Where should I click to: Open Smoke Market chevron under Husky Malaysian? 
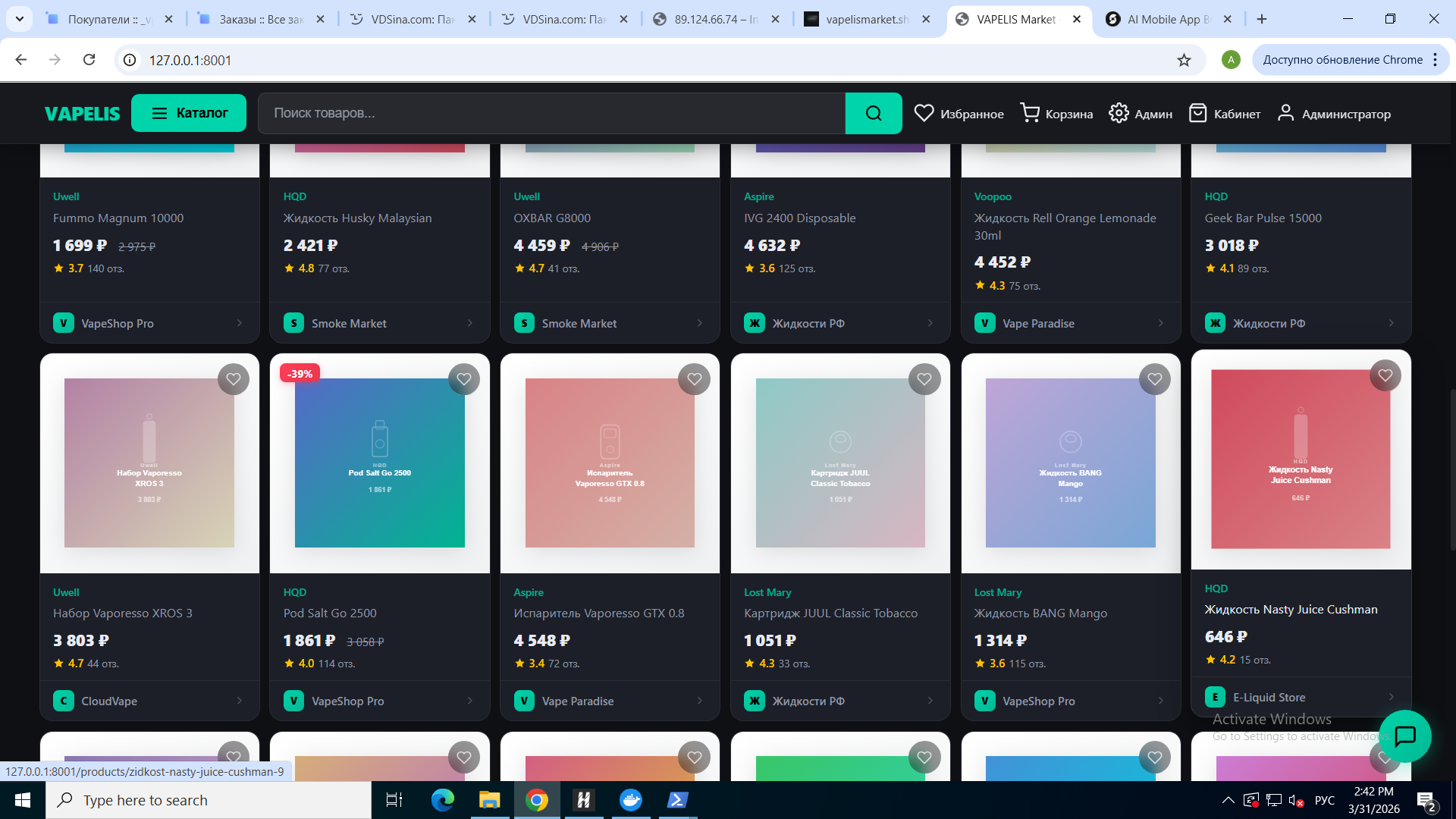point(470,323)
